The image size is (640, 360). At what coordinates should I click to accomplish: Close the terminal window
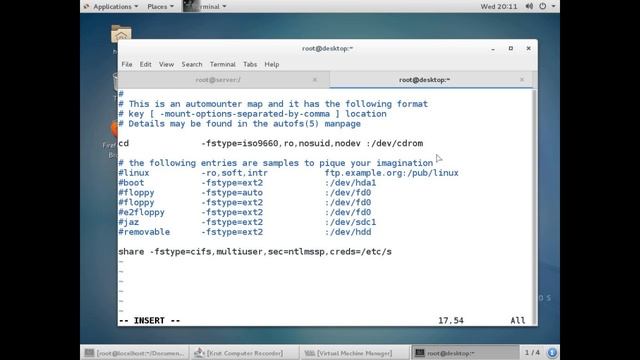coord(529,49)
